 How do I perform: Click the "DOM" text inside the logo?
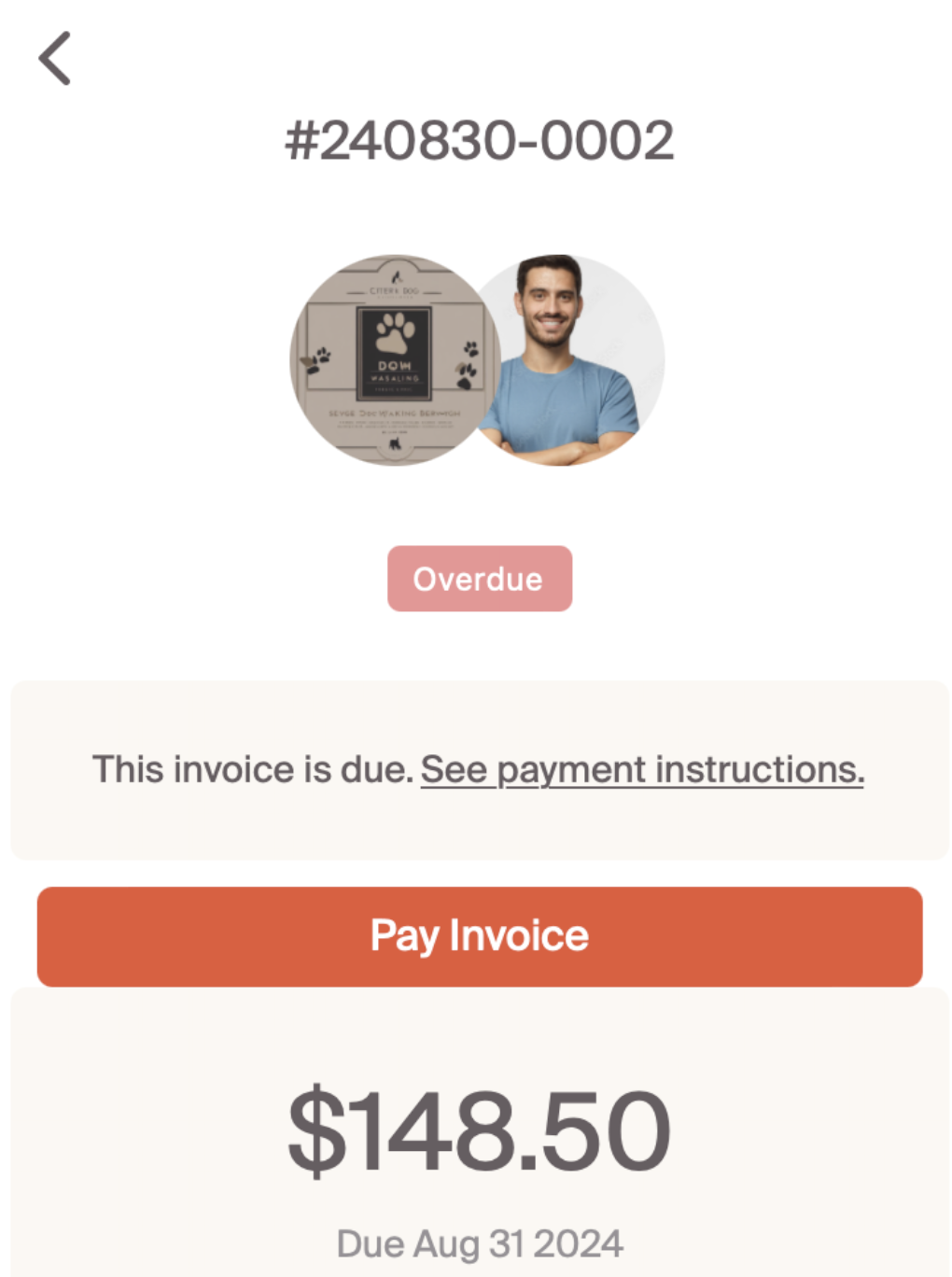click(395, 366)
